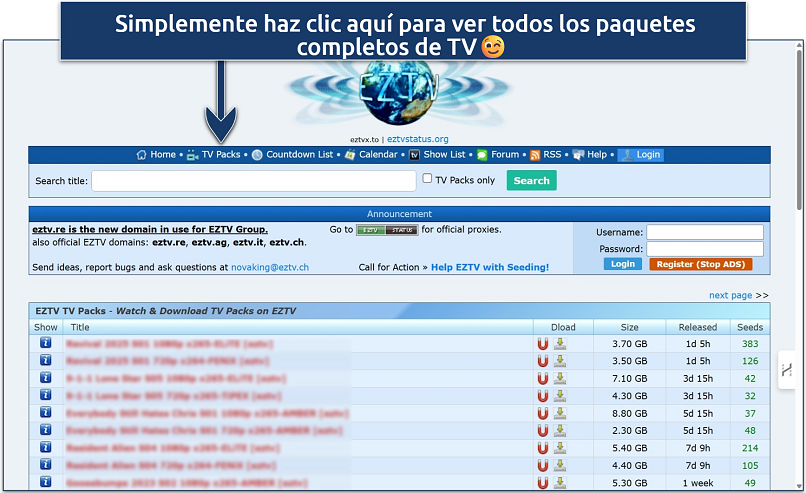Click the magnet icon for the 8.80 GB pack
Viewport: 806px width, 493px height.
pyautogui.click(x=543, y=413)
